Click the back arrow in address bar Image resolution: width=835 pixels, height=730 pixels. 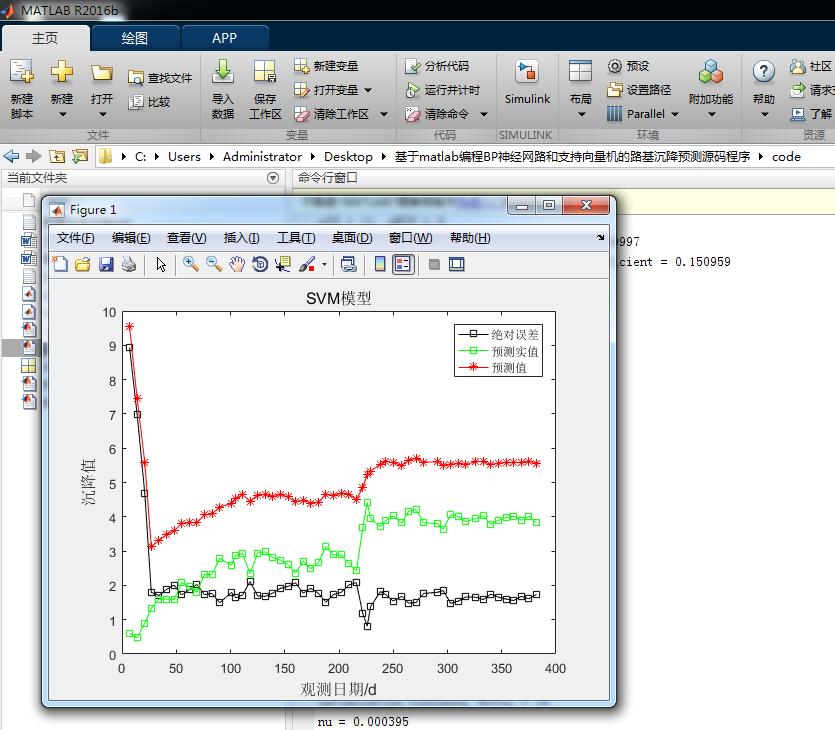click(x=11, y=157)
